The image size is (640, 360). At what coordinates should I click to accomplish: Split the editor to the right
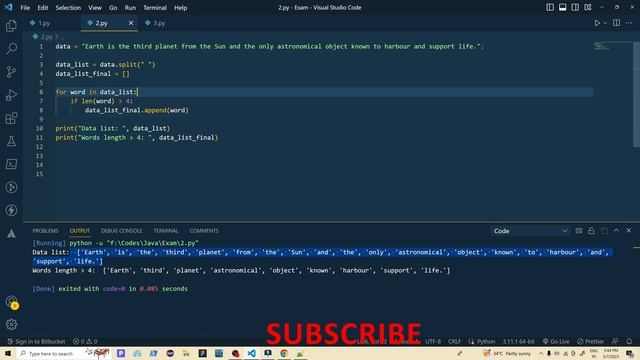pos(616,23)
